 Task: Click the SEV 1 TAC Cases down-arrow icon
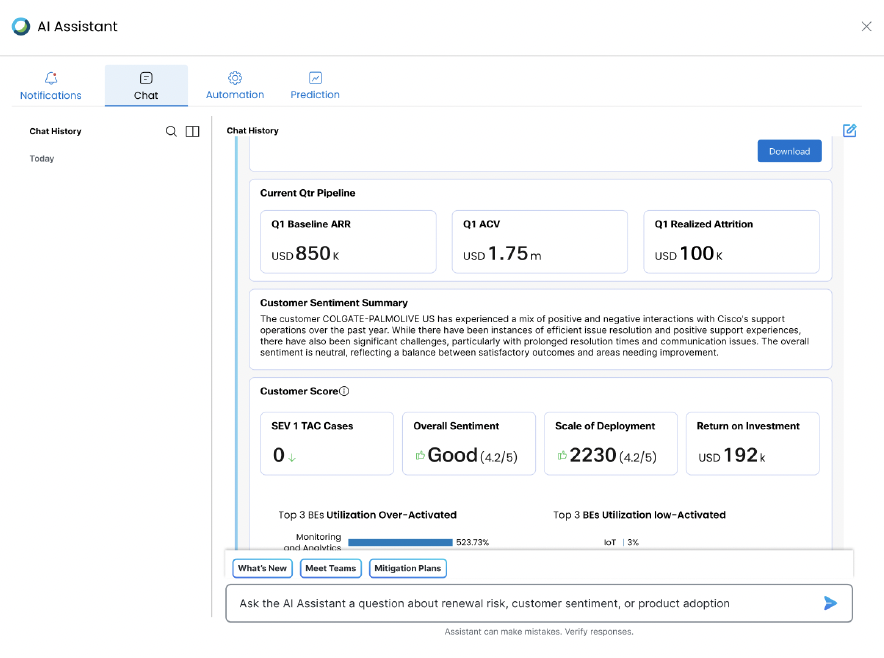[x=291, y=458]
